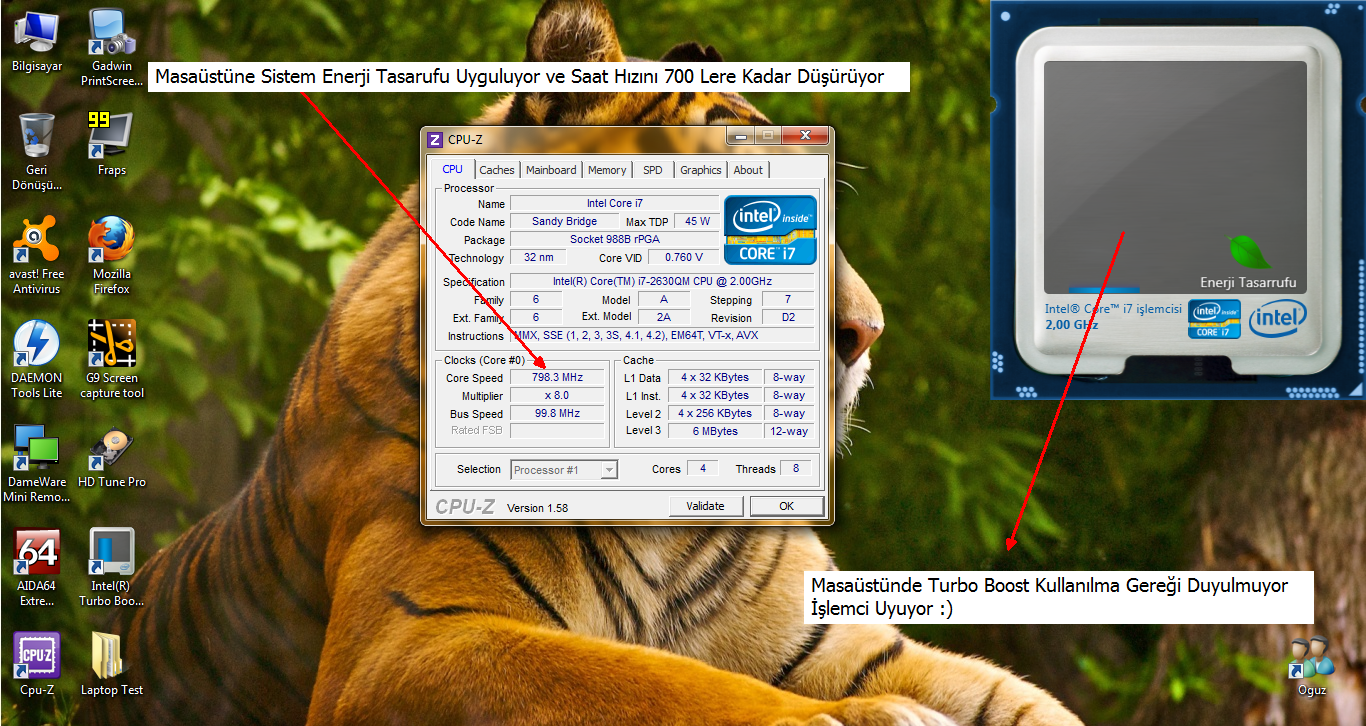Open Gadwin PrintScreen desktop shortcut

(112, 47)
